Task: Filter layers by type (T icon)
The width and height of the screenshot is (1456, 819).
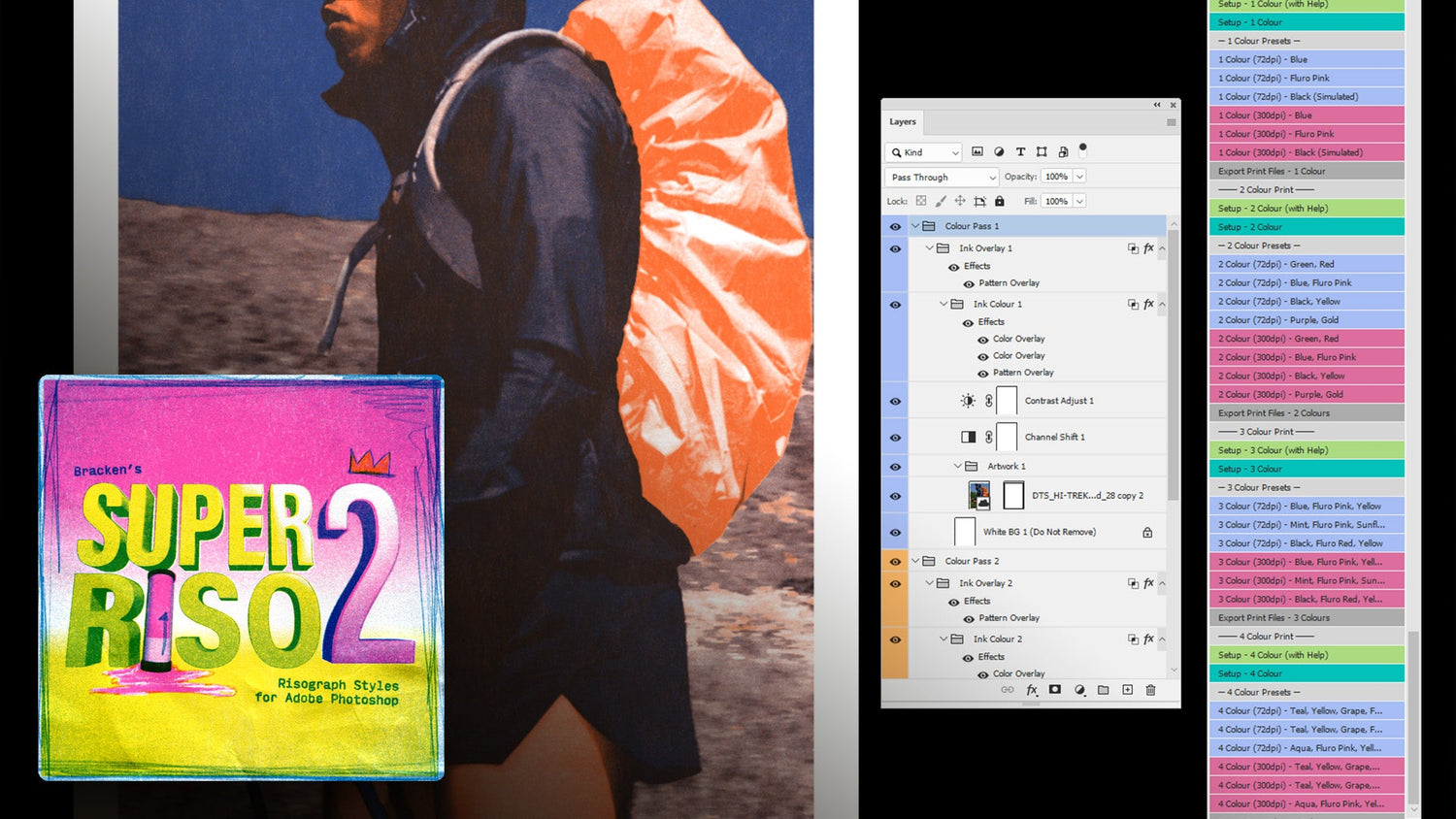Action: coord(1020,152)
